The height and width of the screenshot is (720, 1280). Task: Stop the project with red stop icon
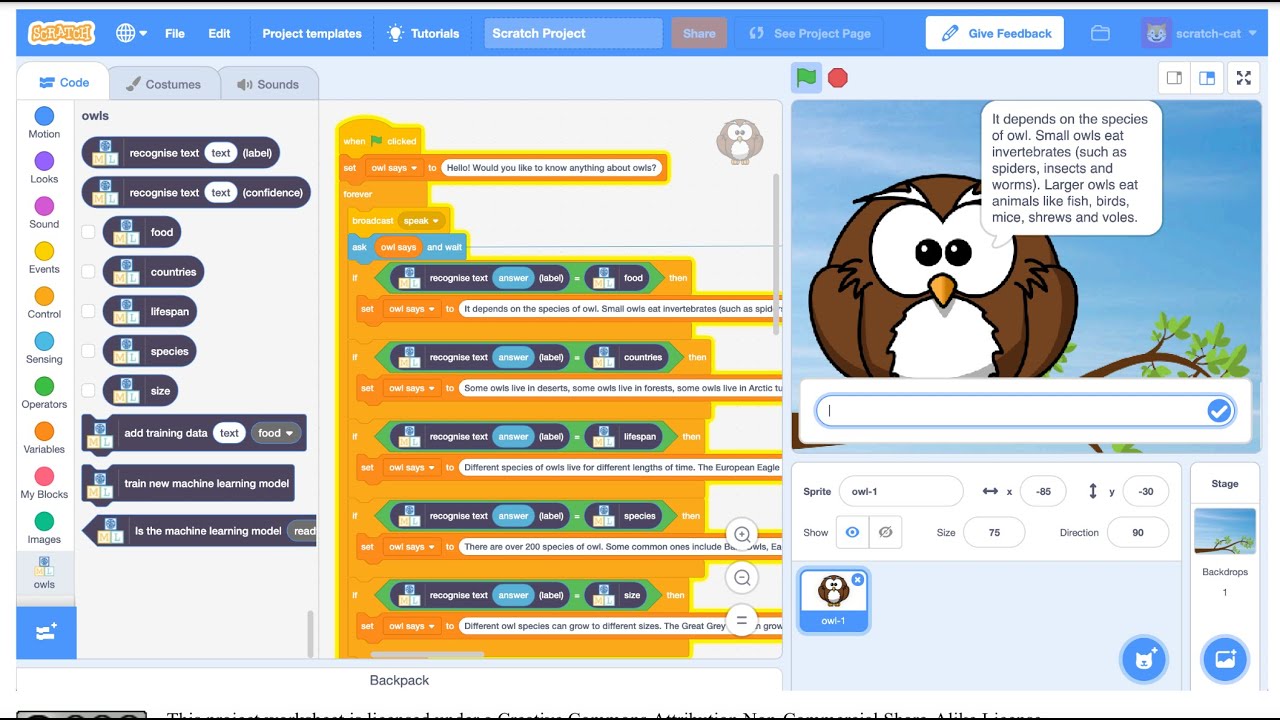[838, 78]
